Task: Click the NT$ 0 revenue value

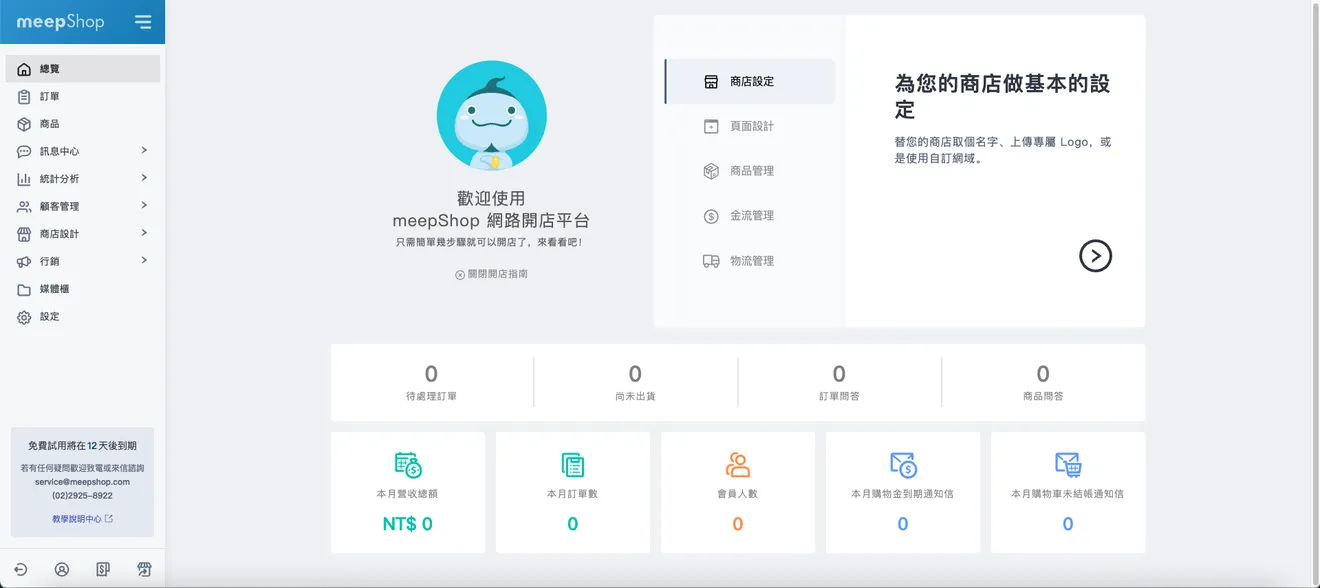Action: click(408, 524)
